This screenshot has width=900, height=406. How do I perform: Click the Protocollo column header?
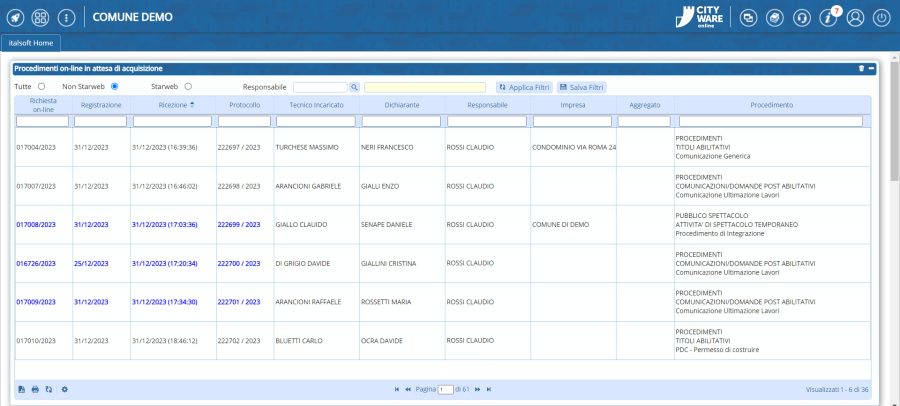pyautogui.click(x=244, y=105)
